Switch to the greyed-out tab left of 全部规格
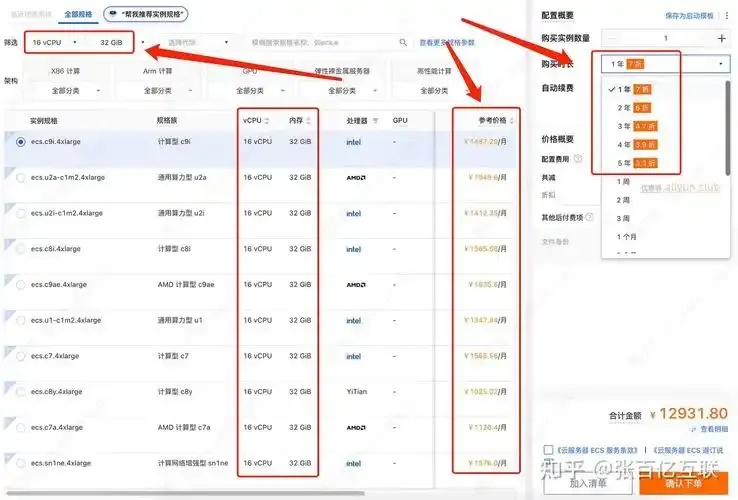This screenshot has width=738, height=500. 31,15
